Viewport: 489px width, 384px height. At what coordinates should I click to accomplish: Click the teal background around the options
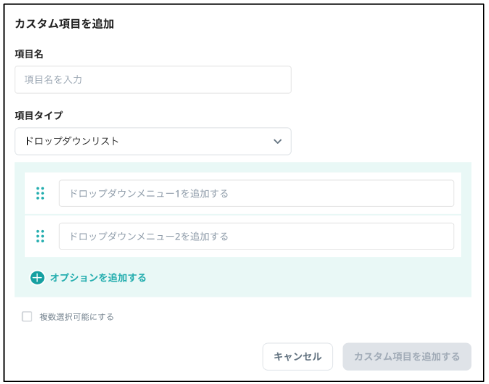coord(300,277)
